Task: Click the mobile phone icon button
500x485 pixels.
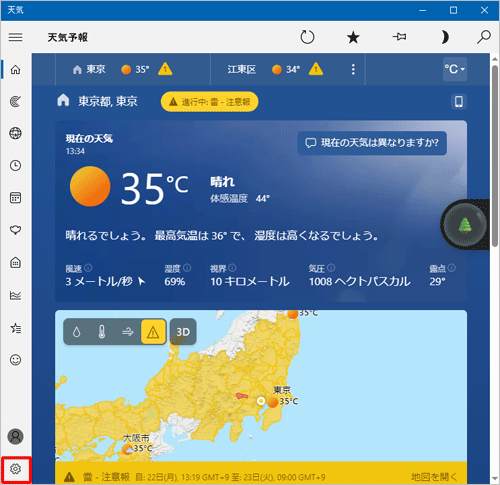Action: [x=459, y=101]
